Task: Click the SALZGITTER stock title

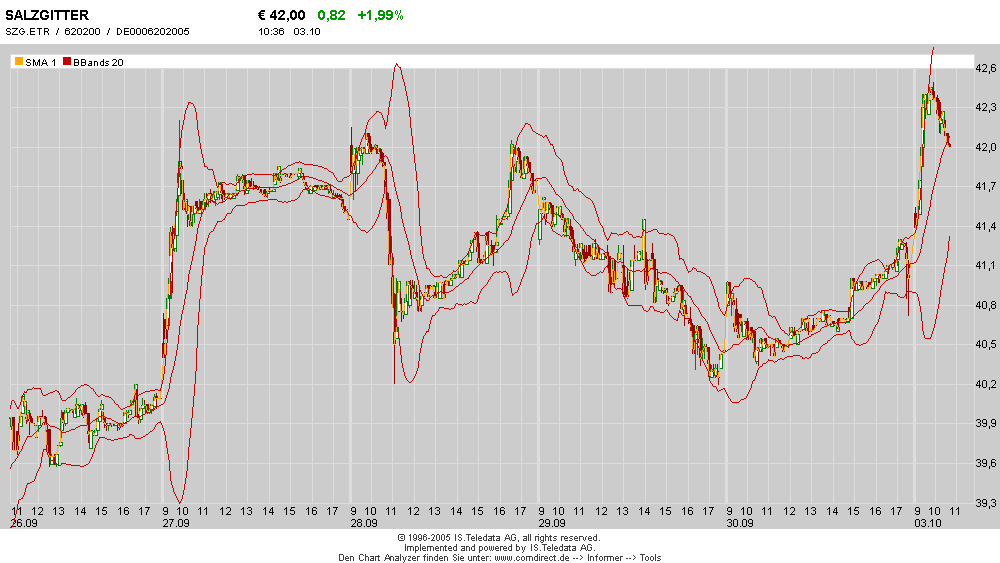Action: click(47, 15)
